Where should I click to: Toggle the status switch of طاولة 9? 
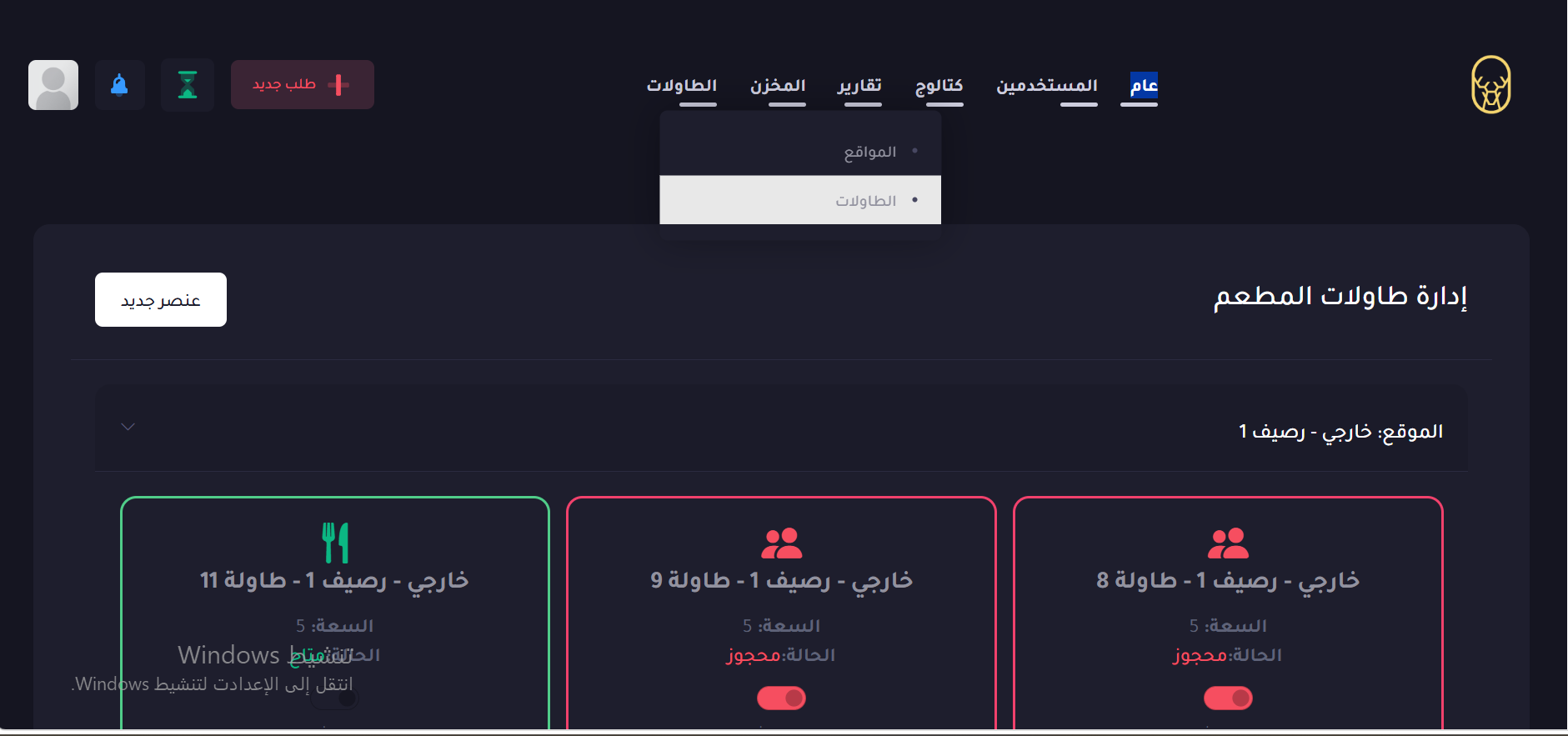tap(781, 698)
